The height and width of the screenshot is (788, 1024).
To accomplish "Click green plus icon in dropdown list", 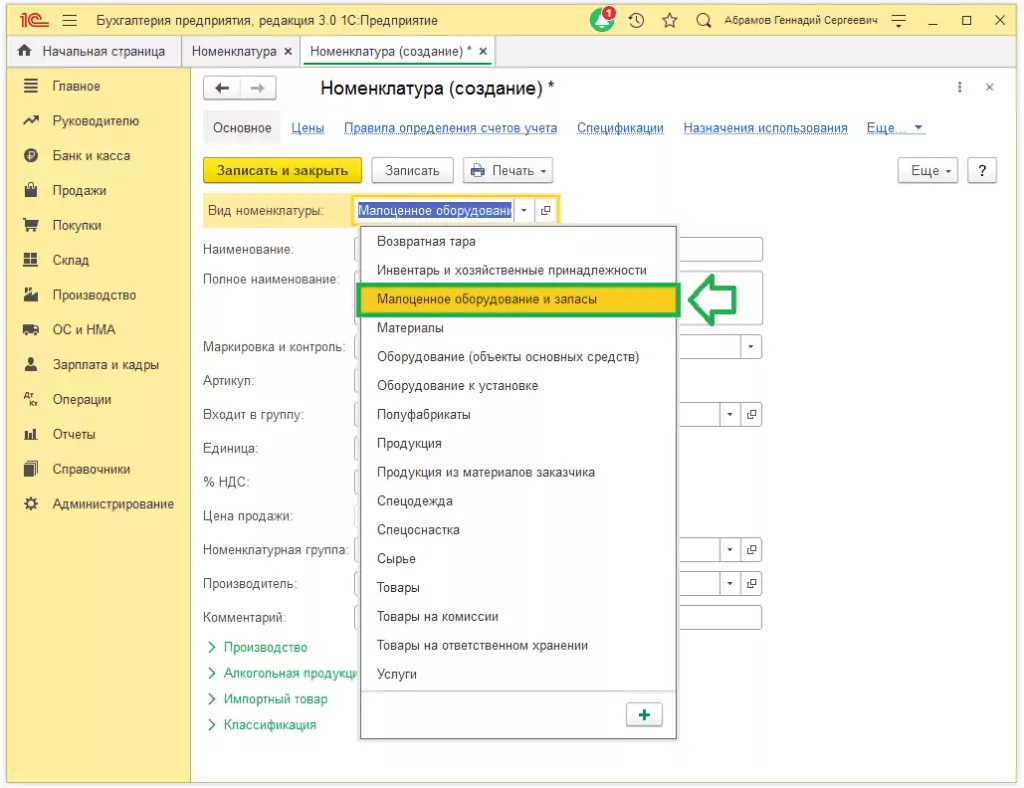I will pos(643,714).
